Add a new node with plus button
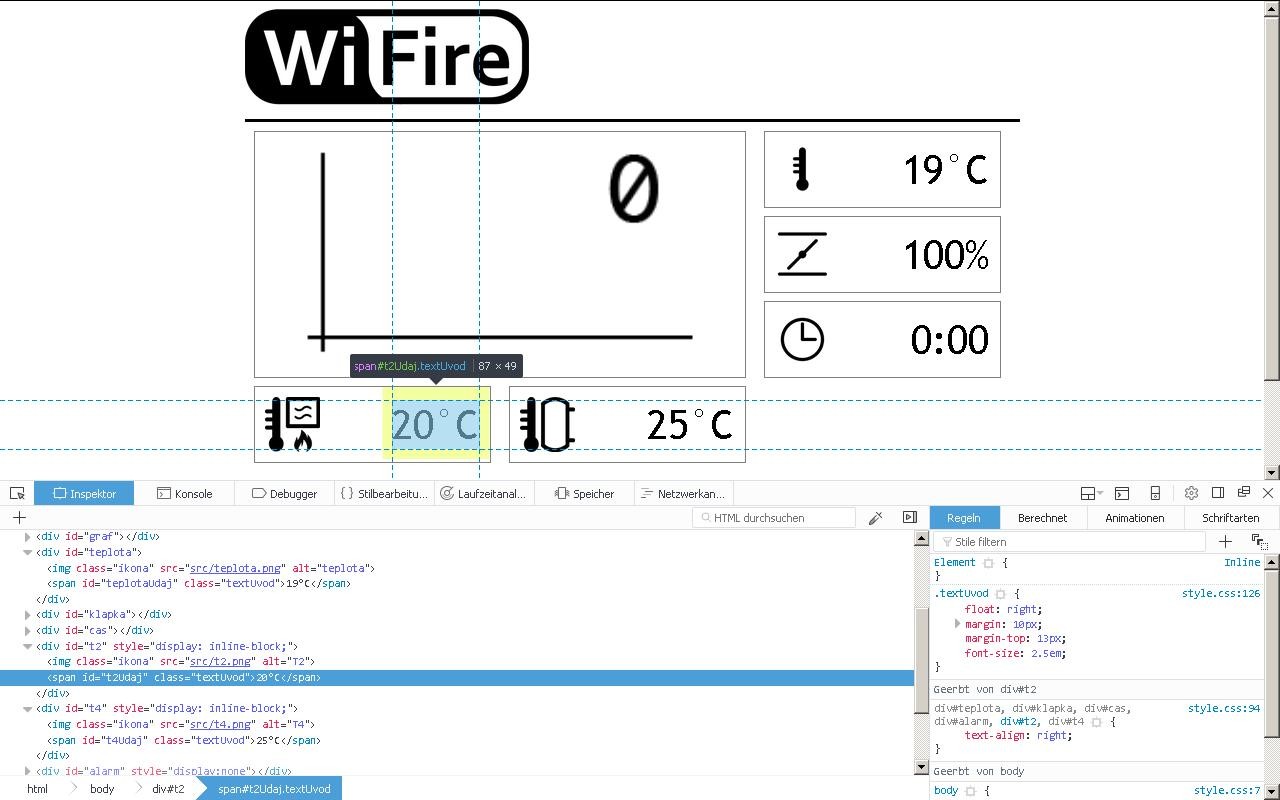This screenshot has width=1280, height=800. (19, 517)
